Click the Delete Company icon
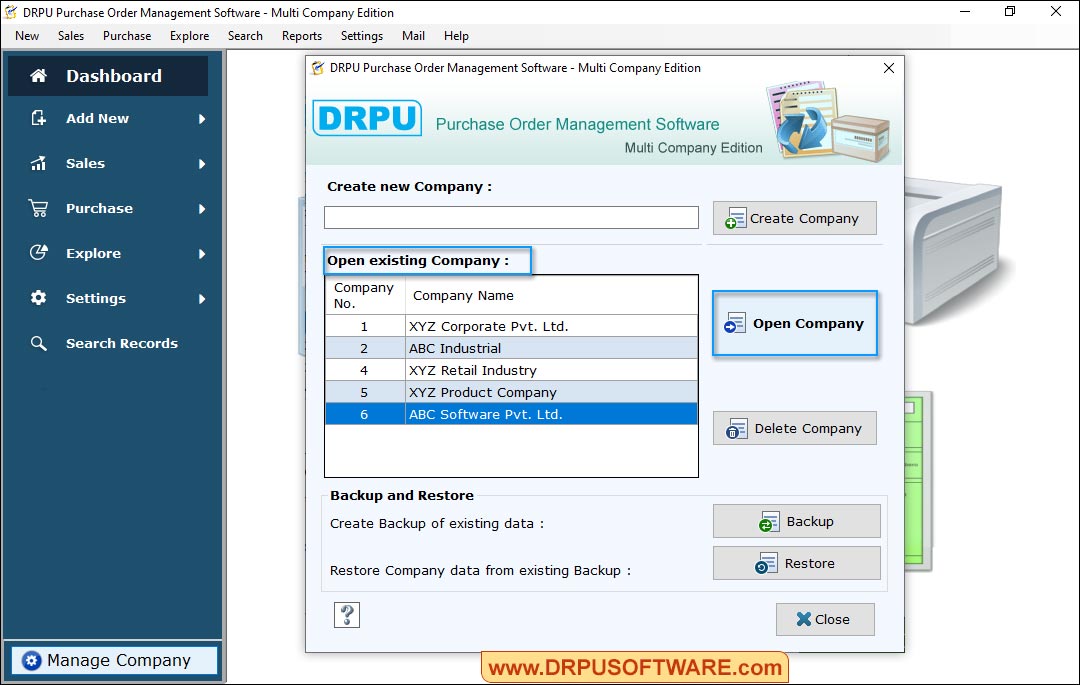Screen dimensions: 1080x685 (736, 428)
